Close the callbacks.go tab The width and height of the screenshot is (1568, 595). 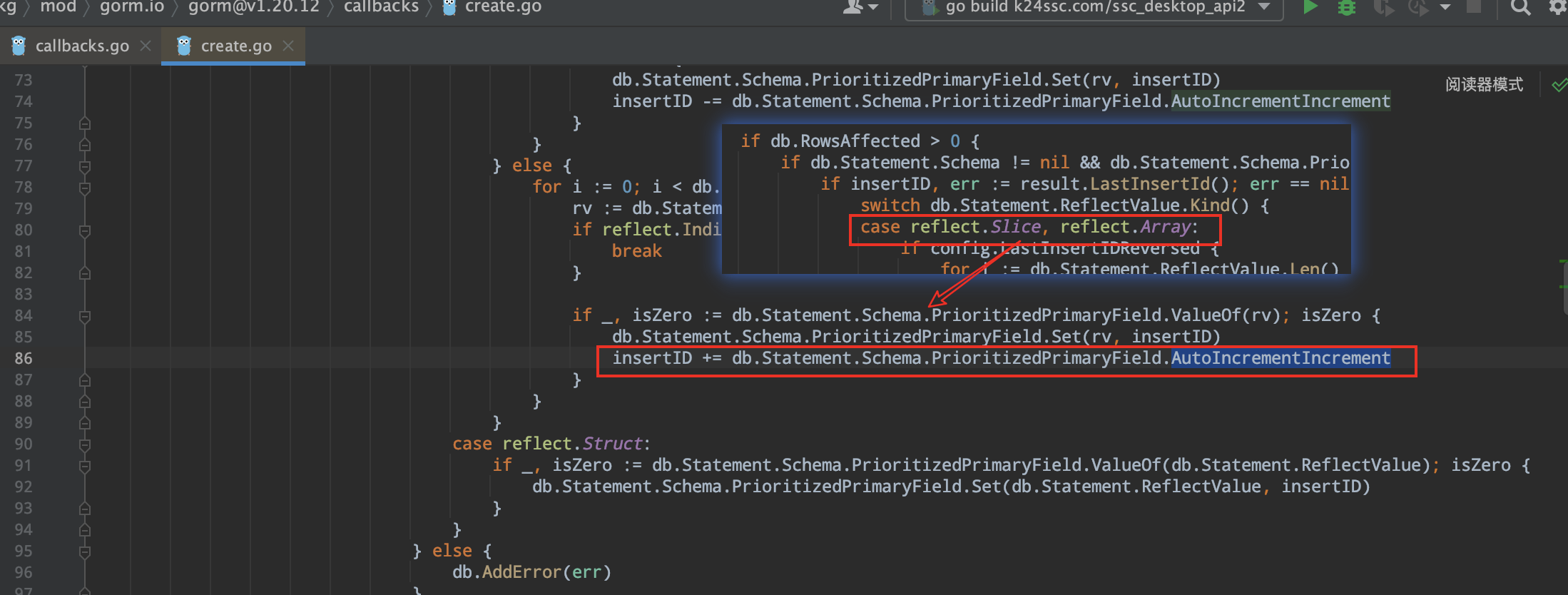[x=146, y=46]
